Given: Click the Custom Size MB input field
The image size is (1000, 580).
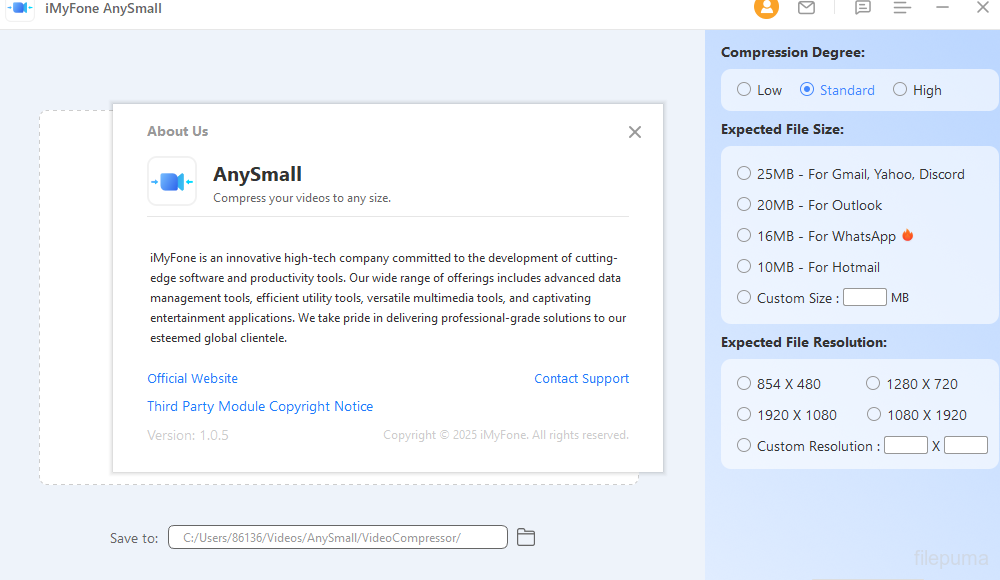Looking at the screenshot, I should (x=864, y=298).
